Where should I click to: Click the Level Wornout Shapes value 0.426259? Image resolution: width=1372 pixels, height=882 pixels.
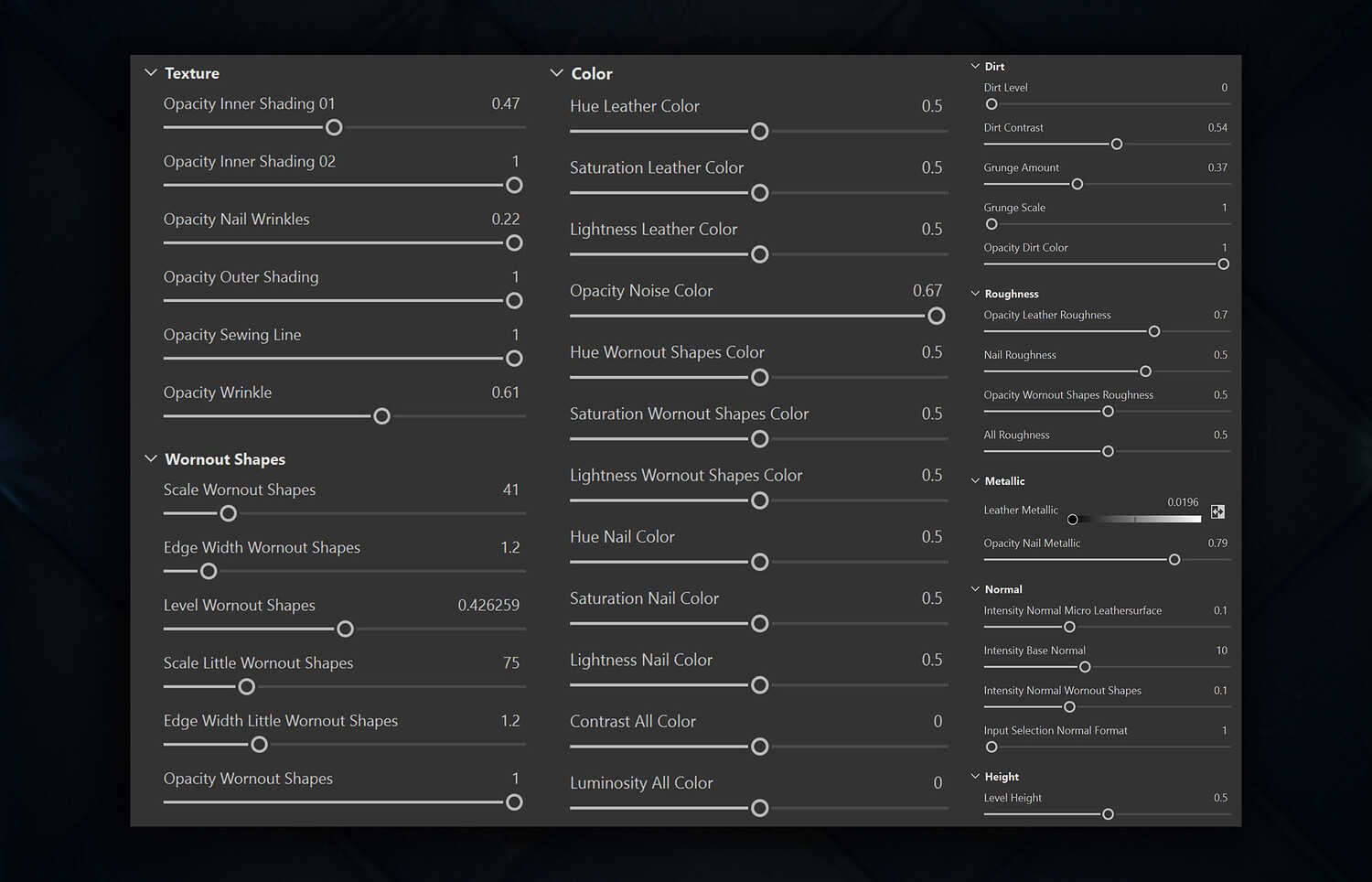tap(488, 606)
